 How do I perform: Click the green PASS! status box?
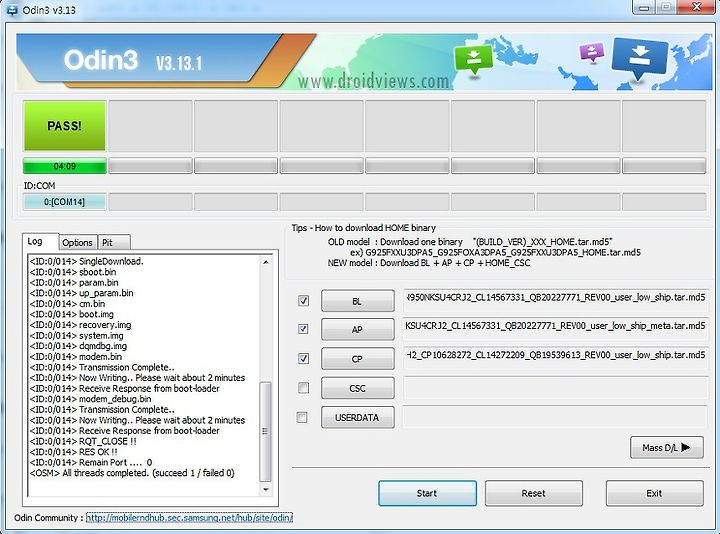click(x=65, y=126)
